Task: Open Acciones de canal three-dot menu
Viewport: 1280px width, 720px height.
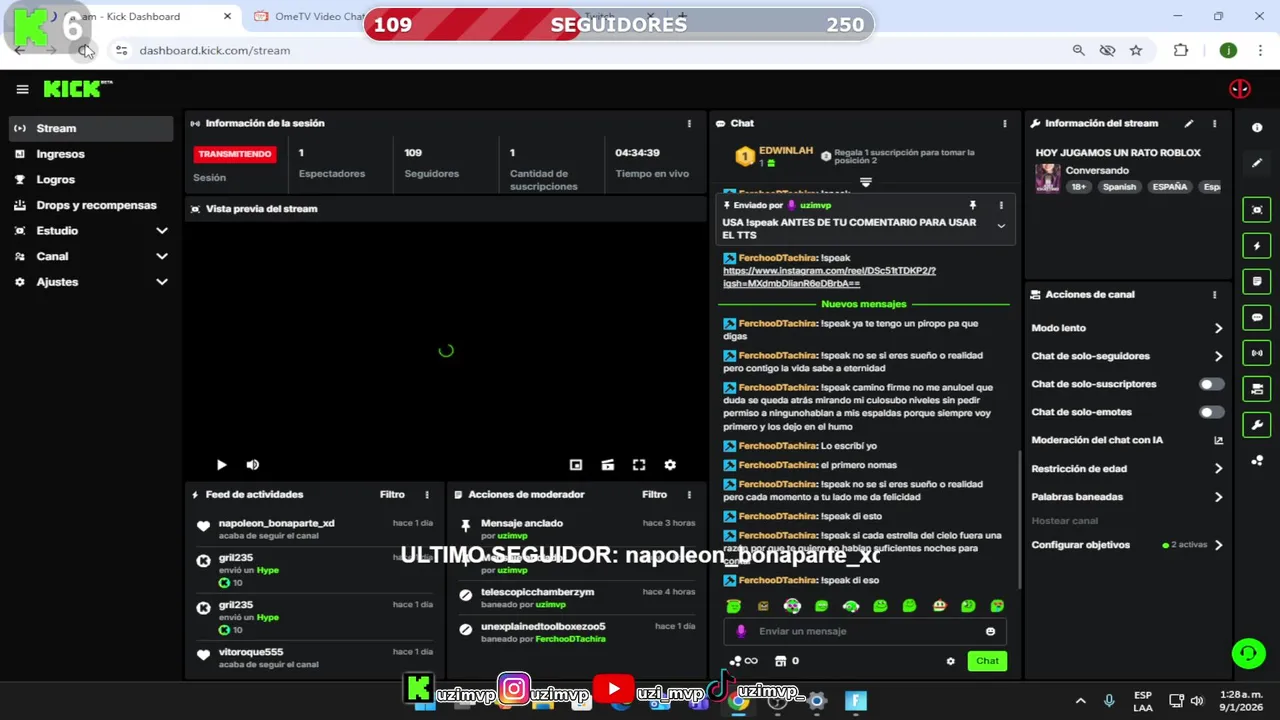Action: pyautogui.click(x=1215, y=295)
